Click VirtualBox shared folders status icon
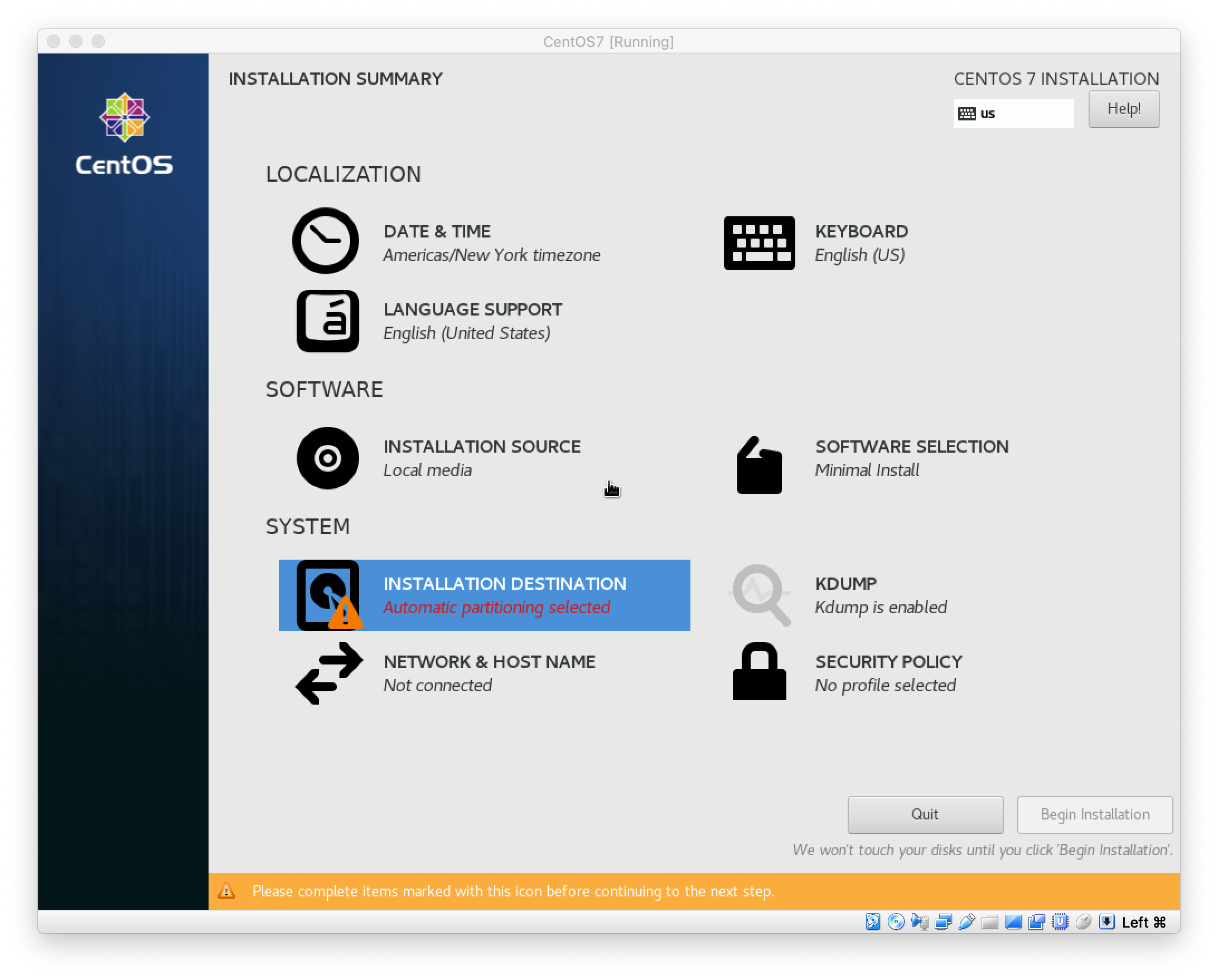 (x=990, y=922)
